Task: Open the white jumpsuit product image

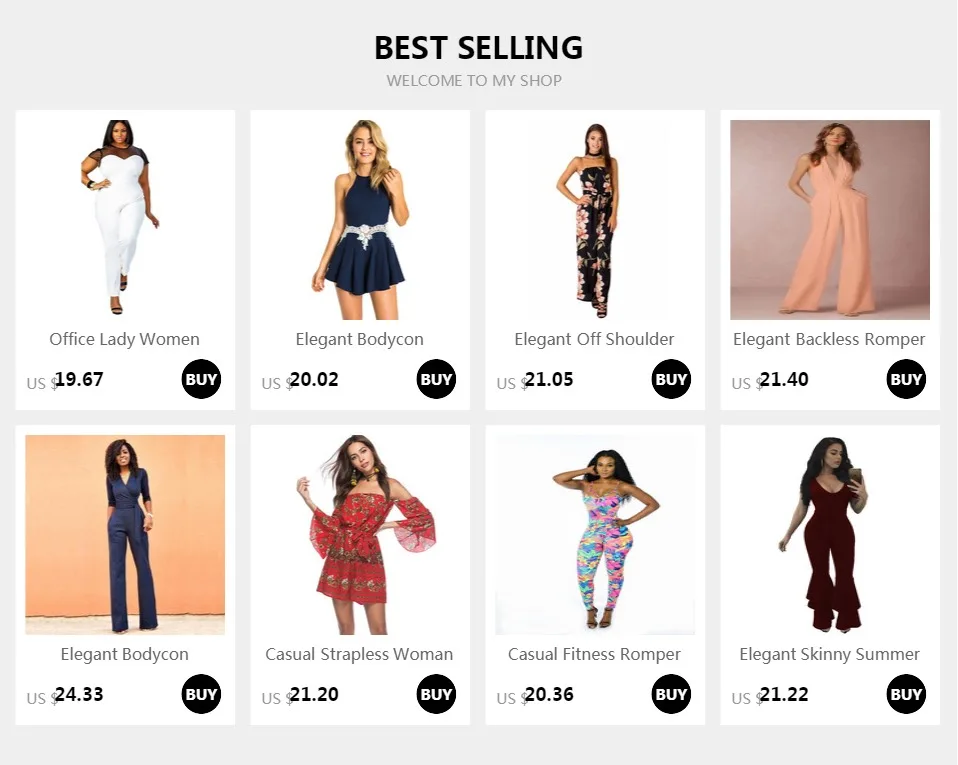Action: point(125,219)
